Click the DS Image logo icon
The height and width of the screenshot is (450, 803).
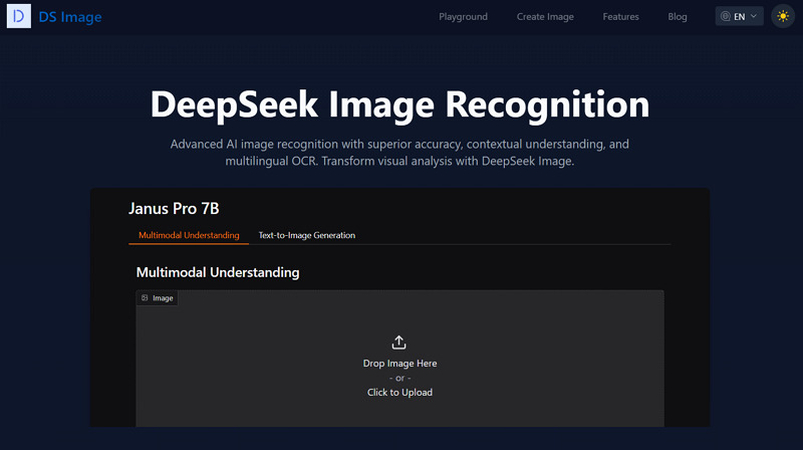(x=18, y=16)
